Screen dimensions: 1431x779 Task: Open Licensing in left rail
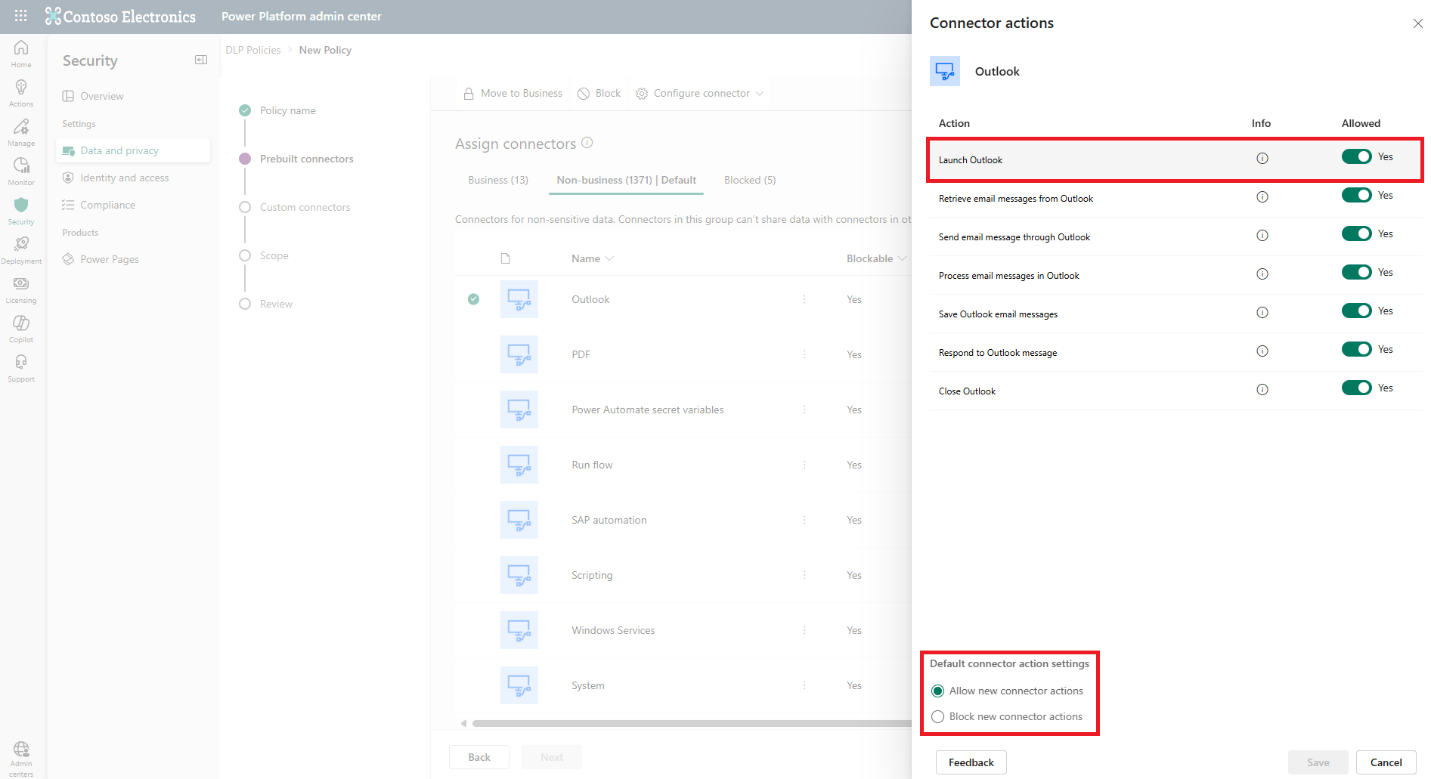pos(21,290)
